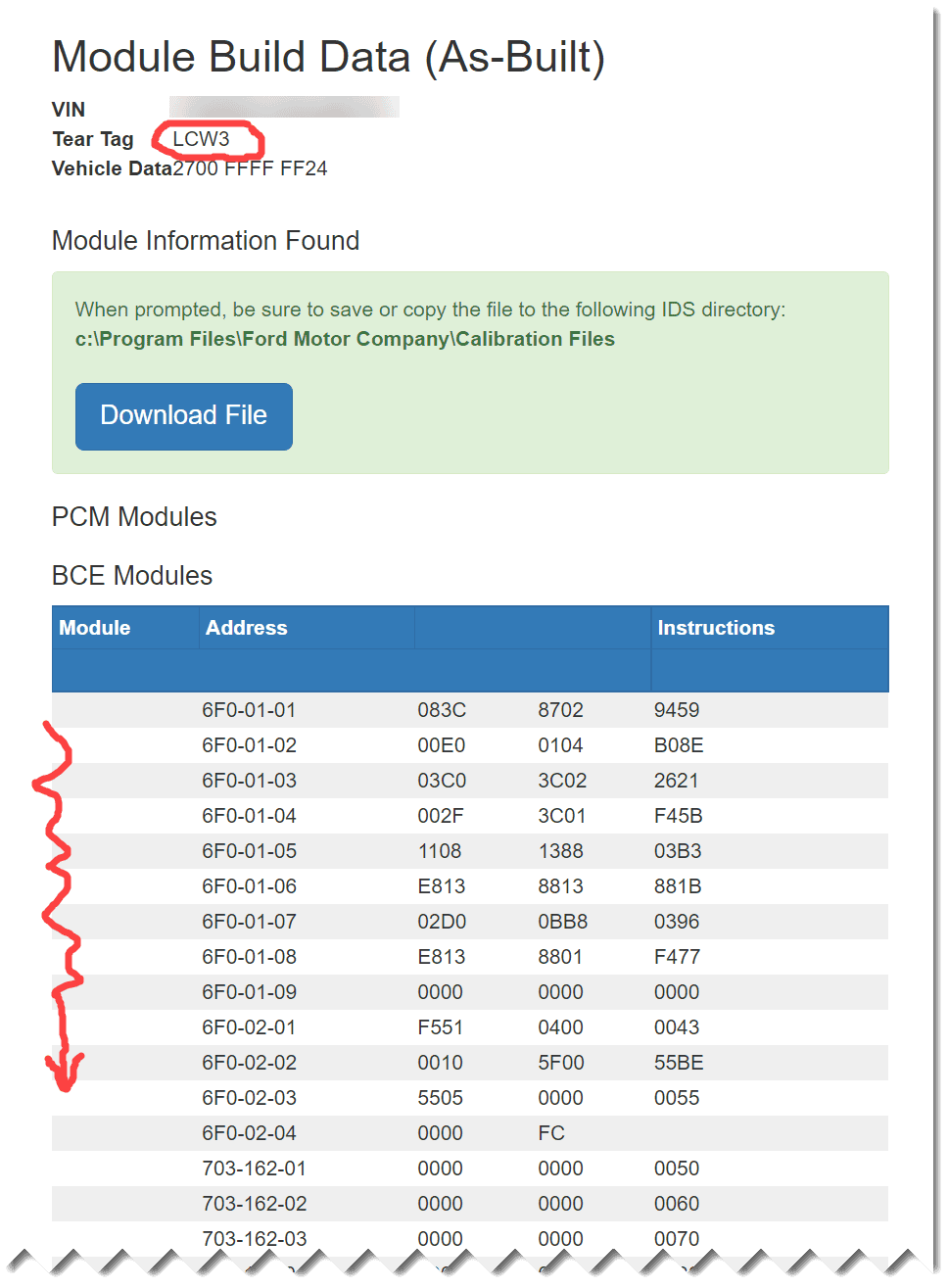The width and height of the screenshot is (948, 1288).
Task: Click the Instructions column header
Action: coord(716,628)
